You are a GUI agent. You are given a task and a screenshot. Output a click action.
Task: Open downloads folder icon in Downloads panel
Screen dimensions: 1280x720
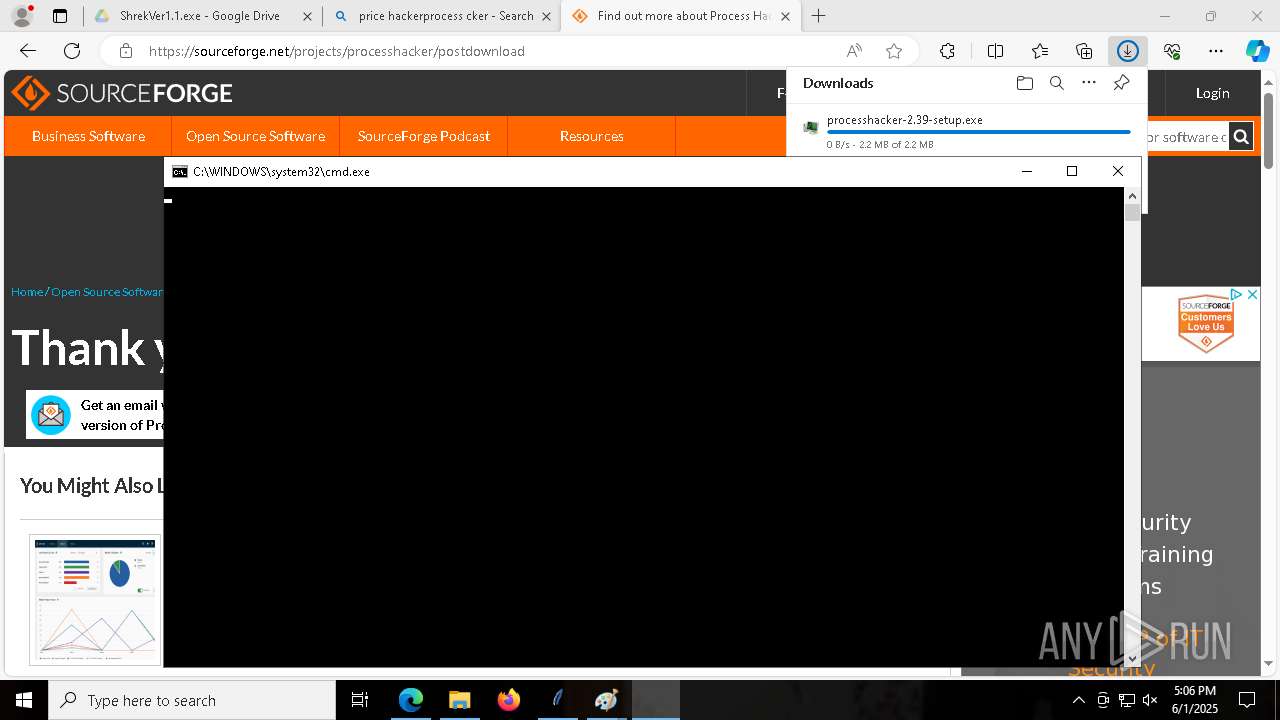[1024, 83]
